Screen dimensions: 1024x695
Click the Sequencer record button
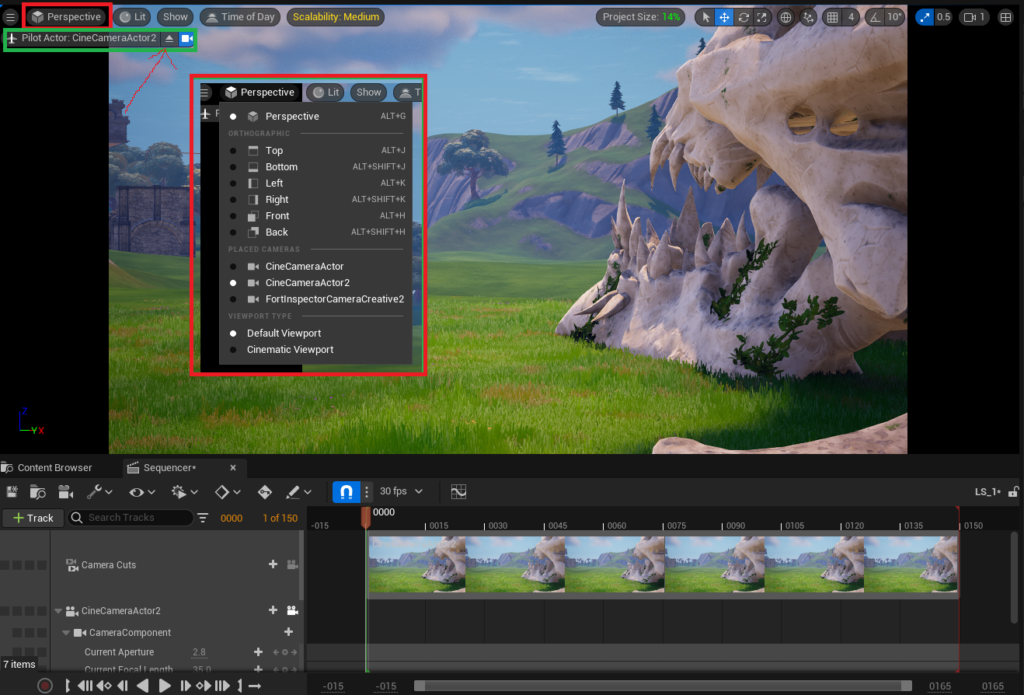(45, 686)
